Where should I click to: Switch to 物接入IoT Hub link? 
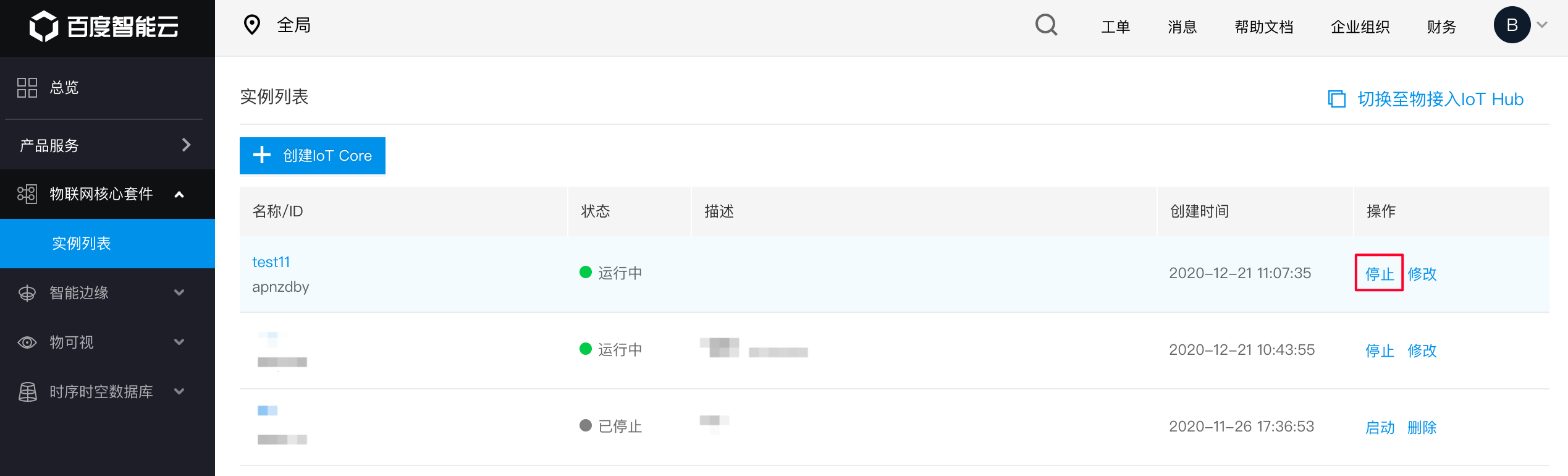click(1439, 99)
